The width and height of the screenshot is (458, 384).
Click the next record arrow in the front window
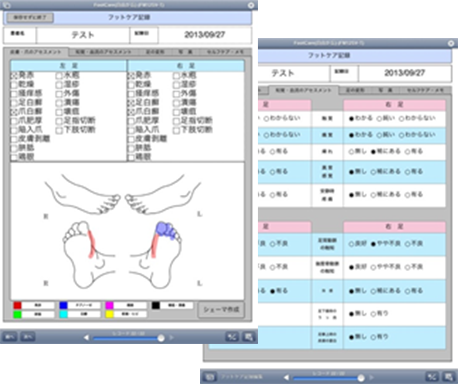[172, 337]
